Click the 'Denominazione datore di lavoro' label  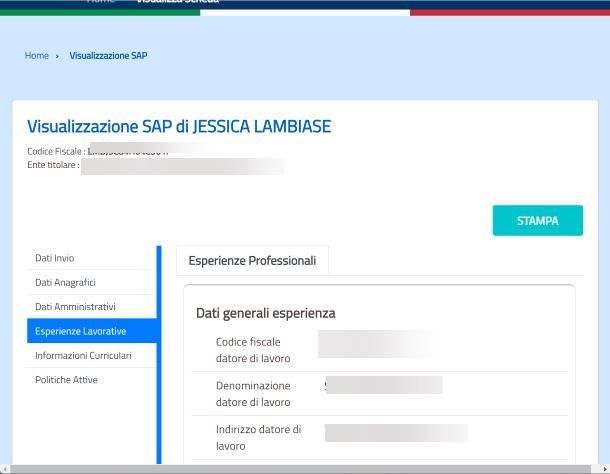[x=253, y=394]
